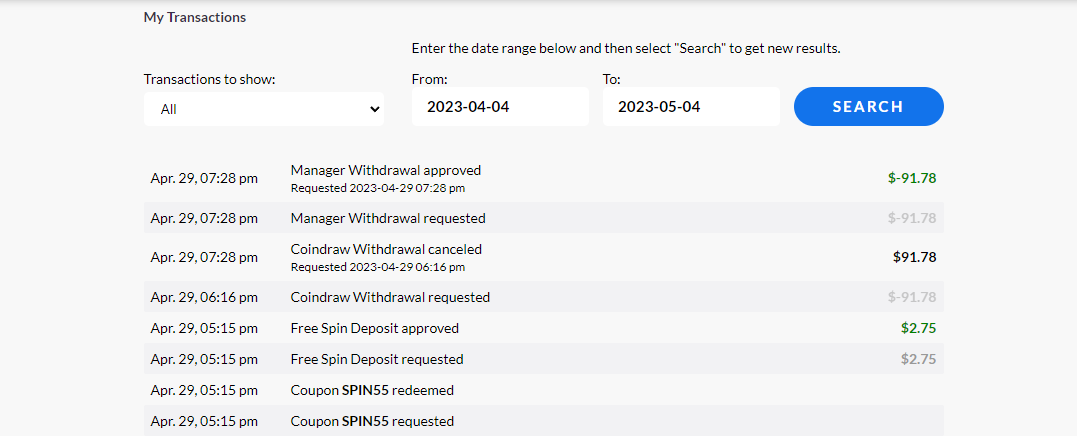Click the Transactions to show label
Screen dimensions: 1077x436
point(209,79)
